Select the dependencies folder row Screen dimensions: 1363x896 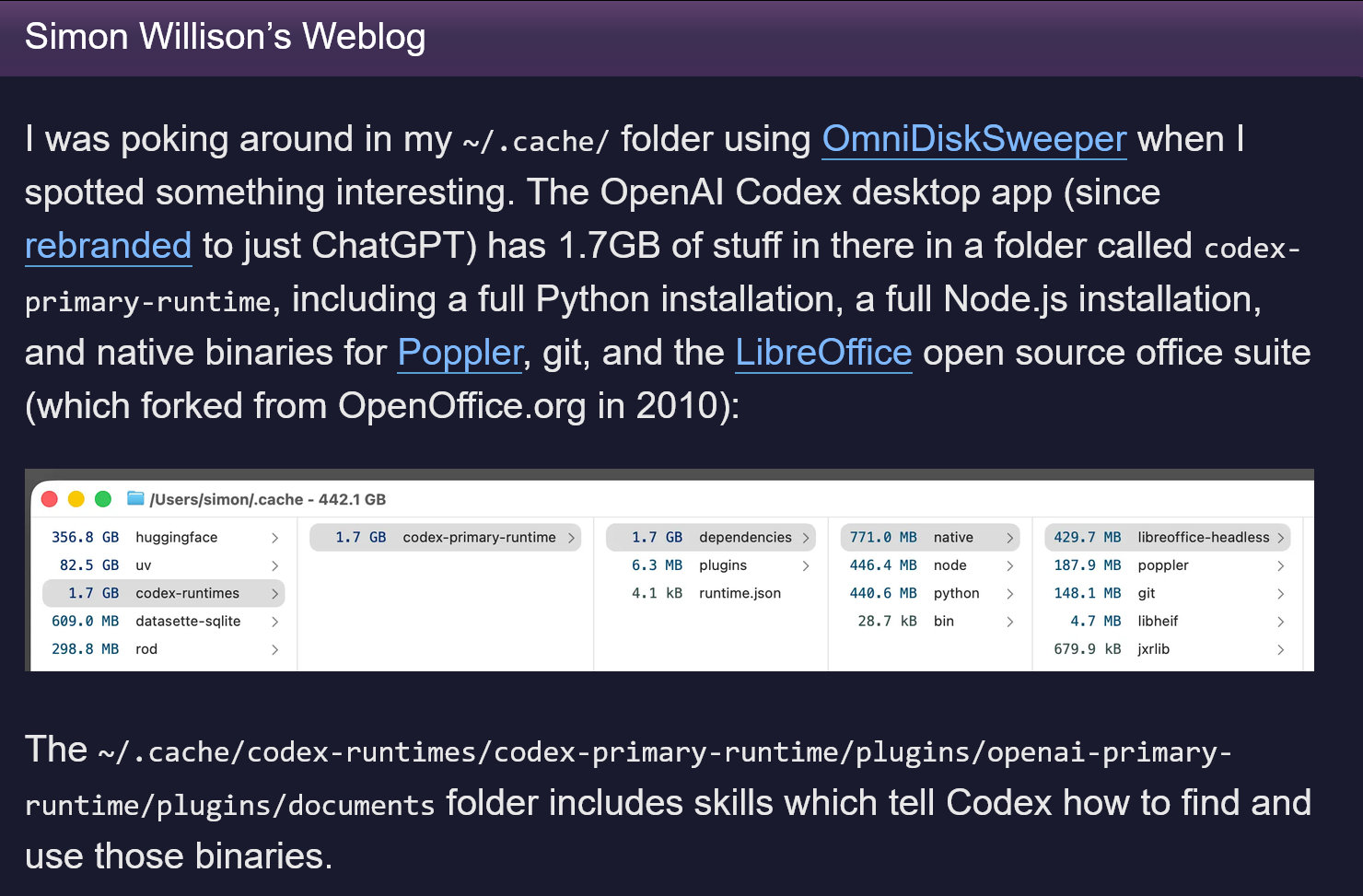point(711,538)
